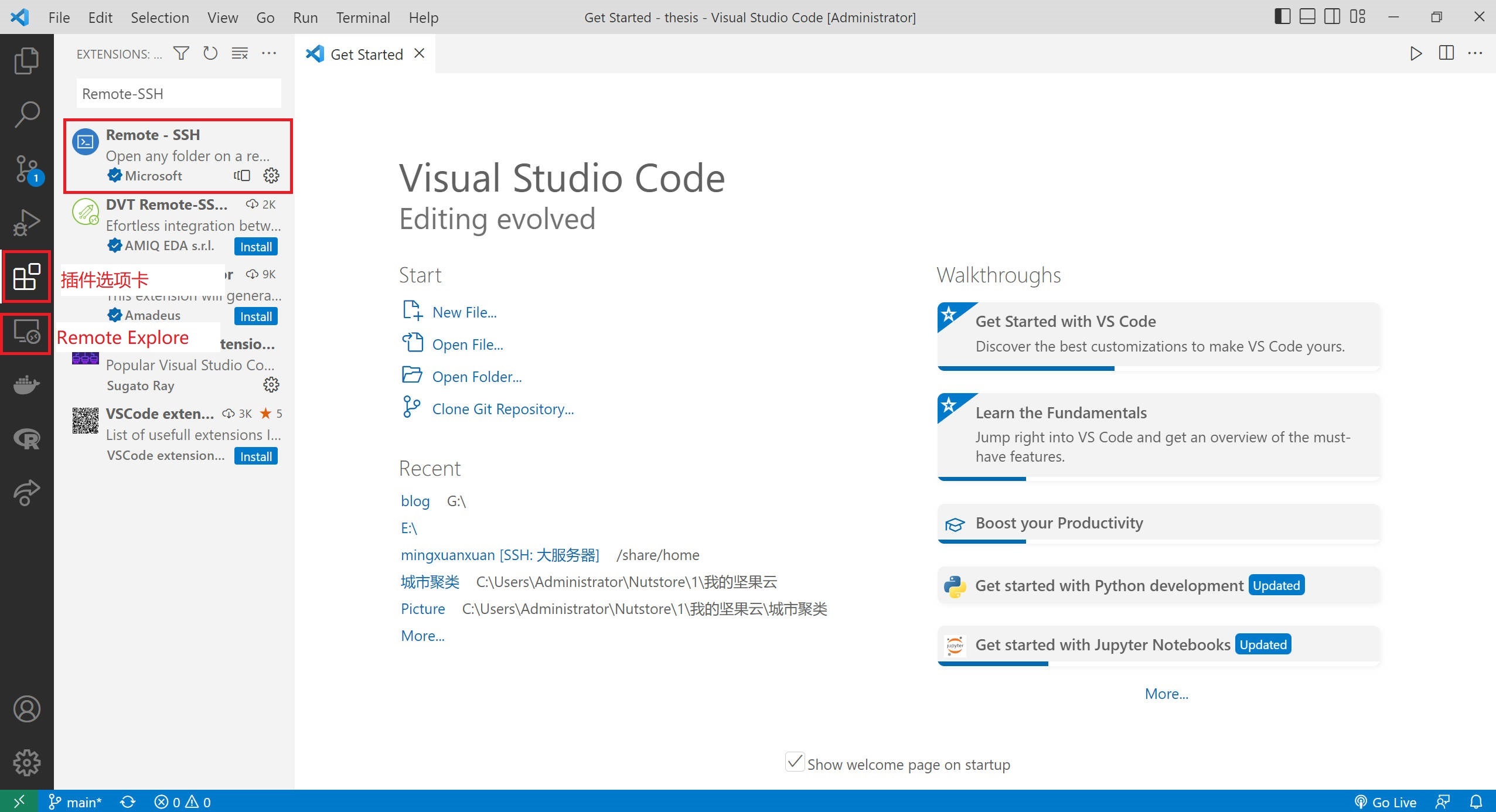Click Clone Git Repository link
The height and width of the screenshot is (812, 1496).
503,408
